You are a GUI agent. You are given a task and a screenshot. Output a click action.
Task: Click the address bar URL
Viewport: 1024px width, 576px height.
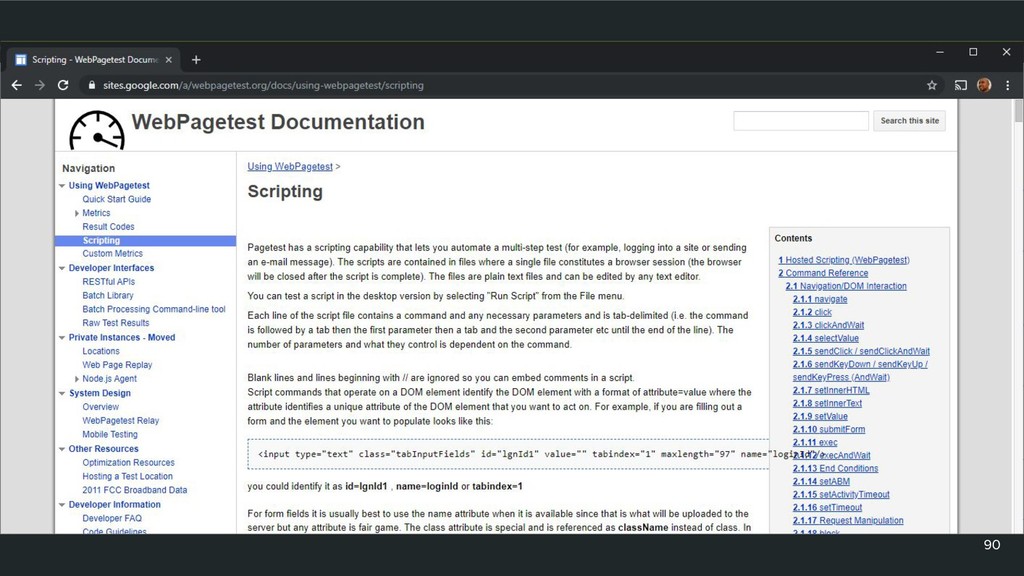pyautogui.click(x=263, y=85)
